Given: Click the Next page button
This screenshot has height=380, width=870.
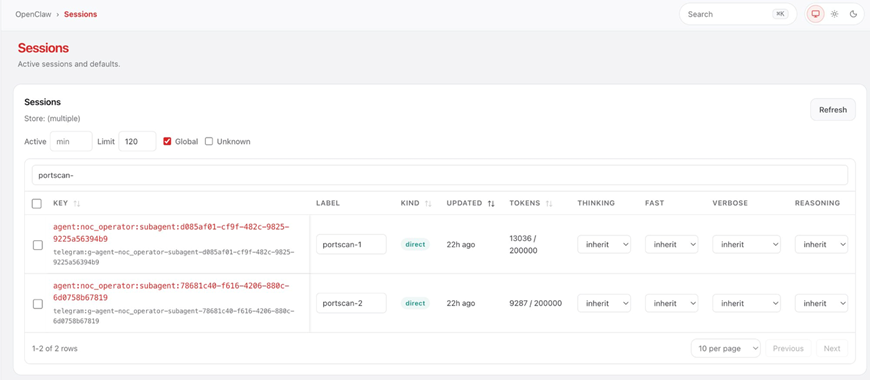Looking at the screenshot, I should [x=832, y=348].
